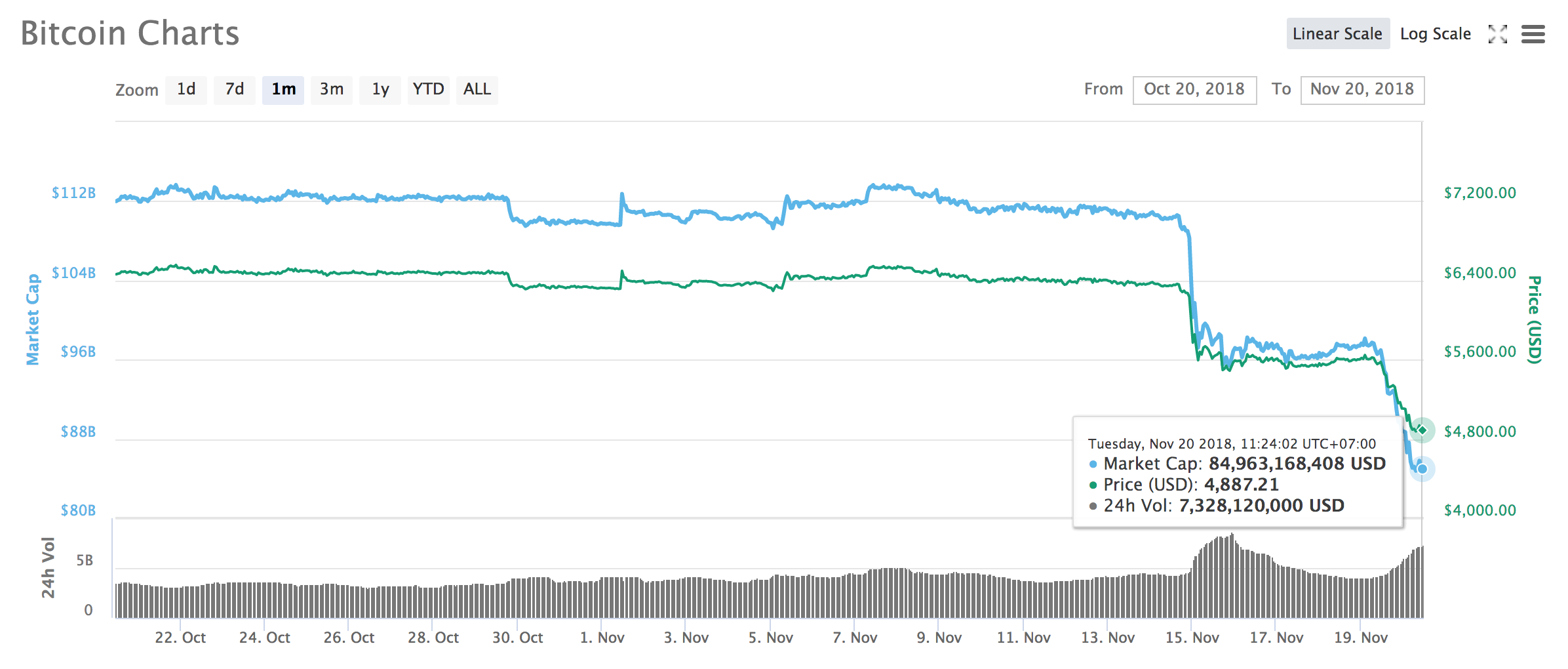Click the $4,800.00 price axis label
The image size is (1568, 669).
tap(1480, 432)
